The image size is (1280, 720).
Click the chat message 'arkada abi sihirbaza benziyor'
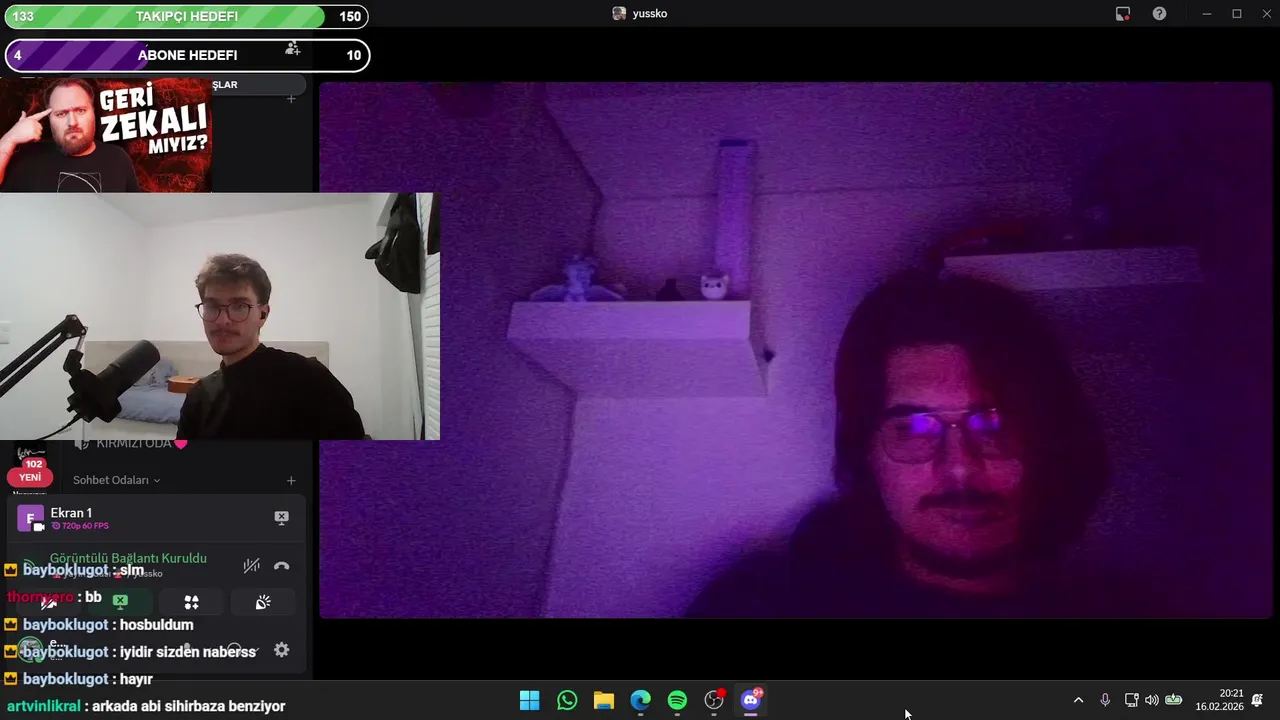[x=188, y=706]
